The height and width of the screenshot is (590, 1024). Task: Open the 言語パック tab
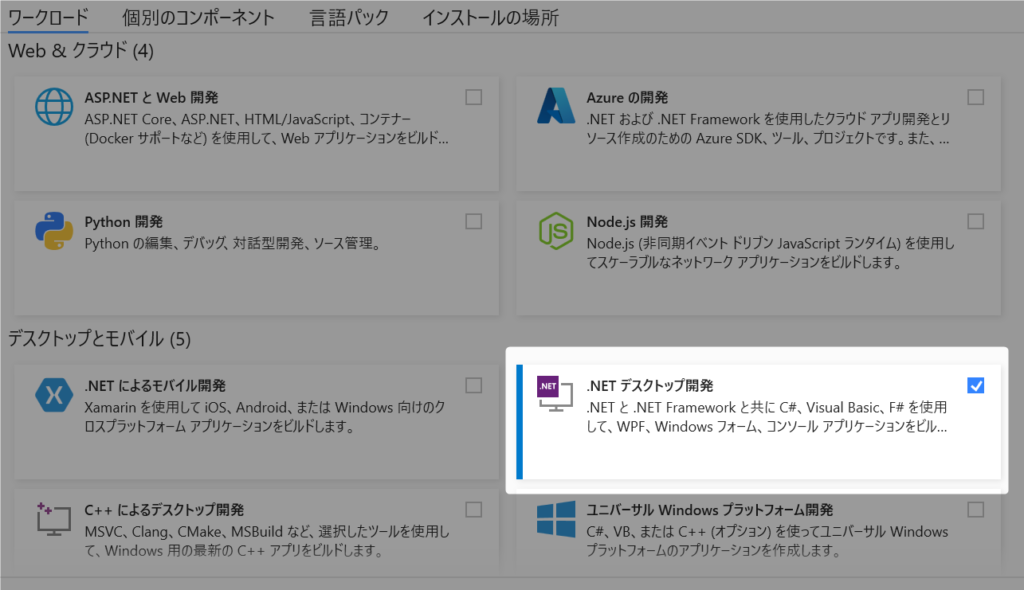349,18
